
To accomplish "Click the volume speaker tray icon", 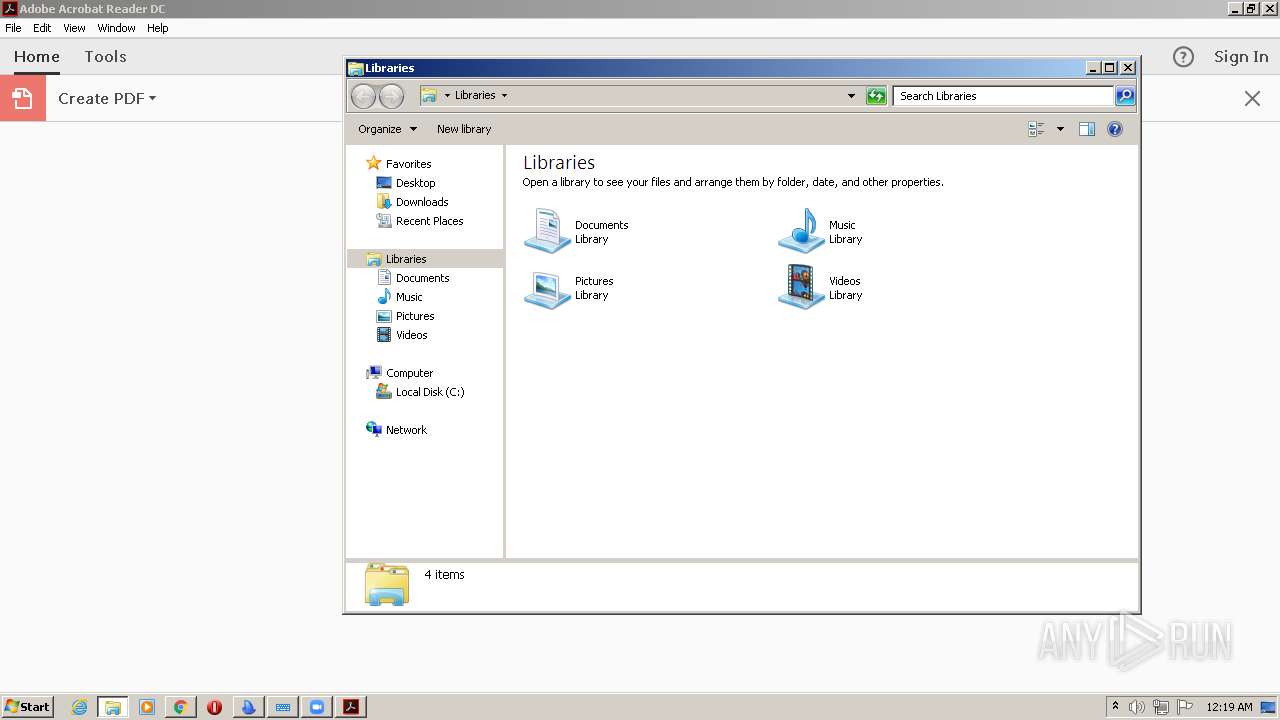I will coord(1137,707).
